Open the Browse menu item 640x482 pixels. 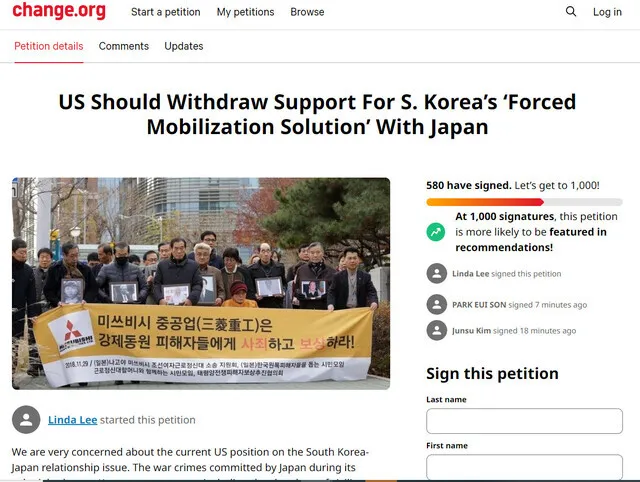[307, 12]
